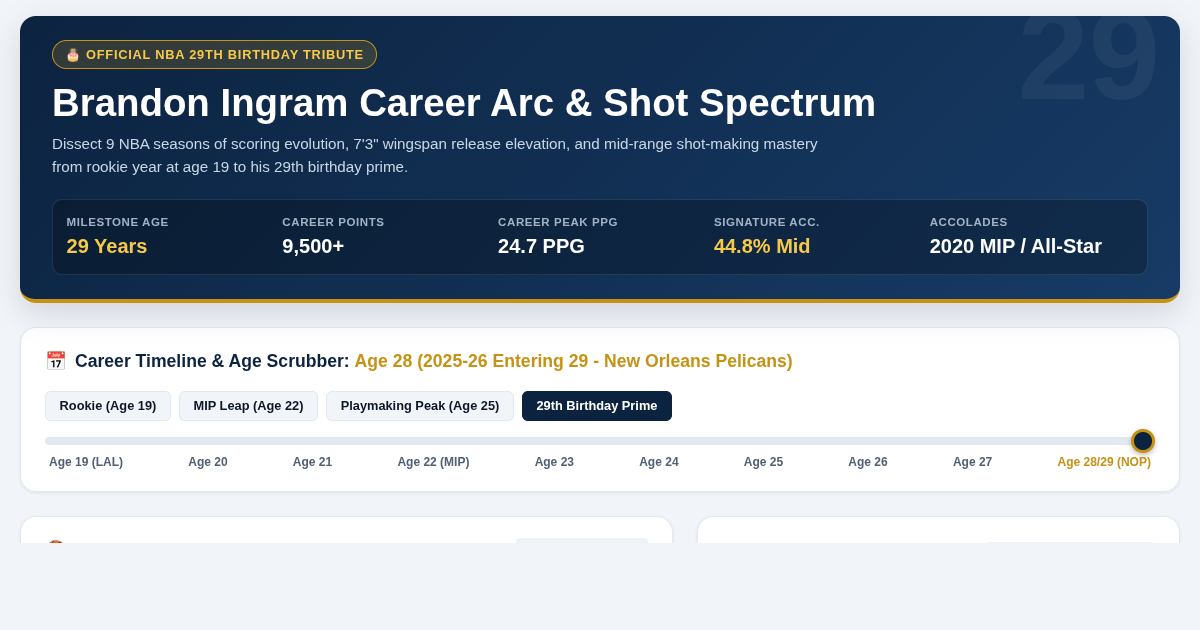Click the timeline track above Age 23
Screen dimensions: 1200x630
[554, 441]
